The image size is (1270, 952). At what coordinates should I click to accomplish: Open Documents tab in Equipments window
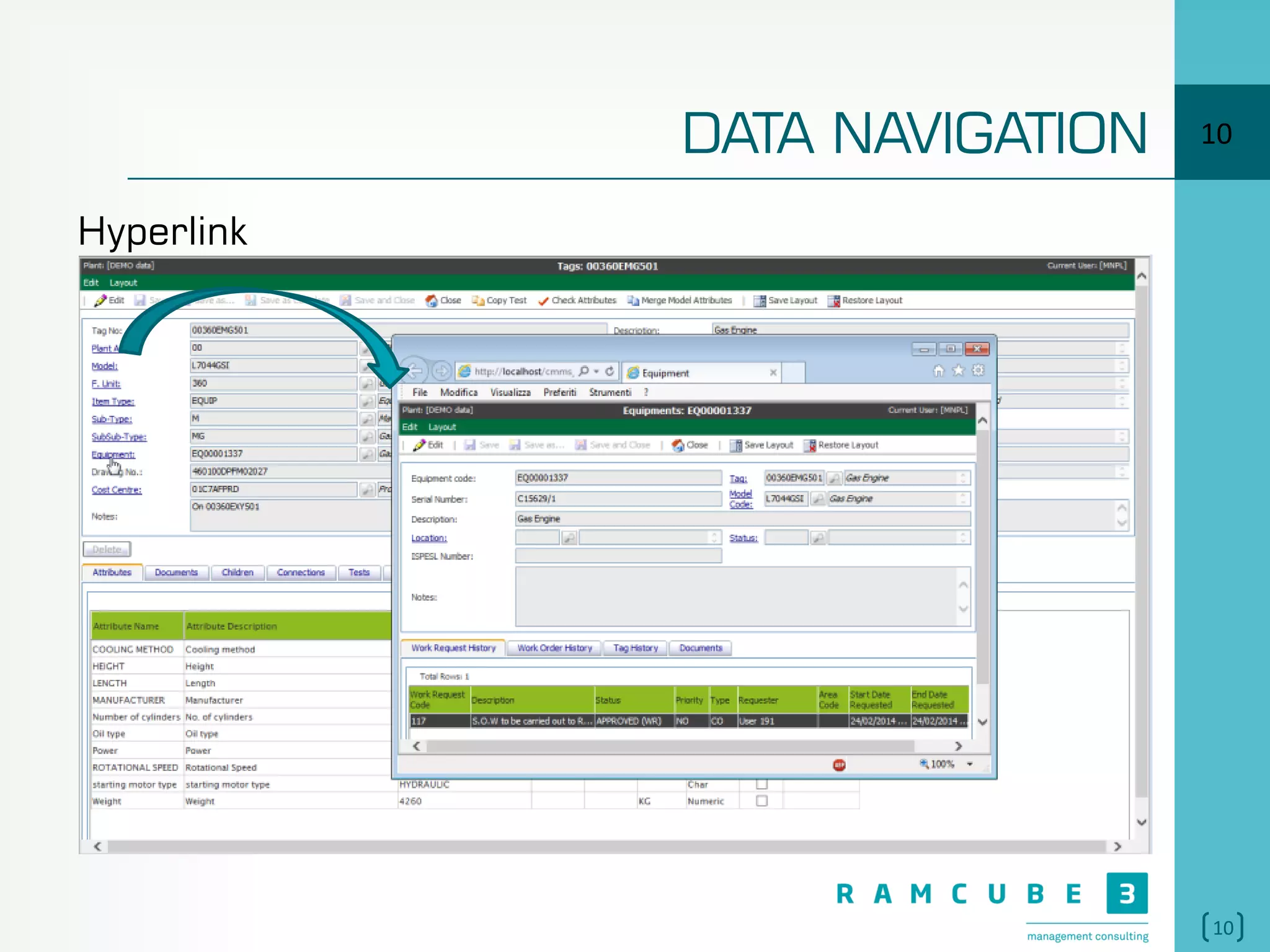coord(701,648)
